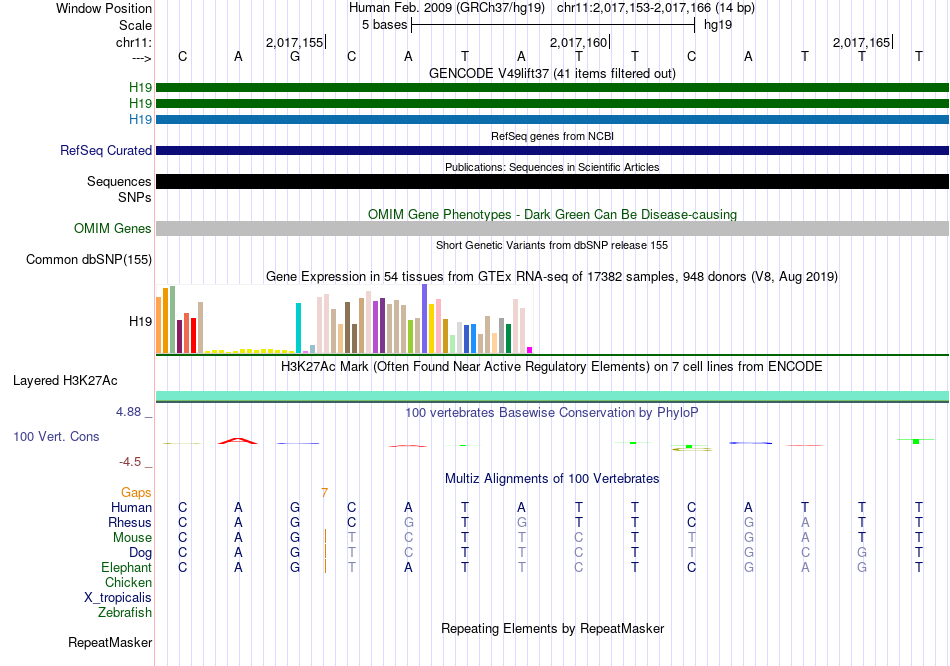Click the 2,017,165 coordinate marker
This screenshot has width=950, height=666.
point(862,42)
